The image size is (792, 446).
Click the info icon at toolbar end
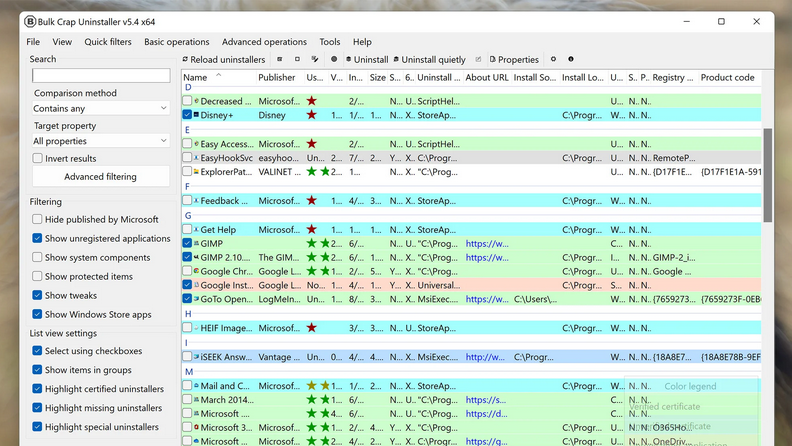coord(571,59)
